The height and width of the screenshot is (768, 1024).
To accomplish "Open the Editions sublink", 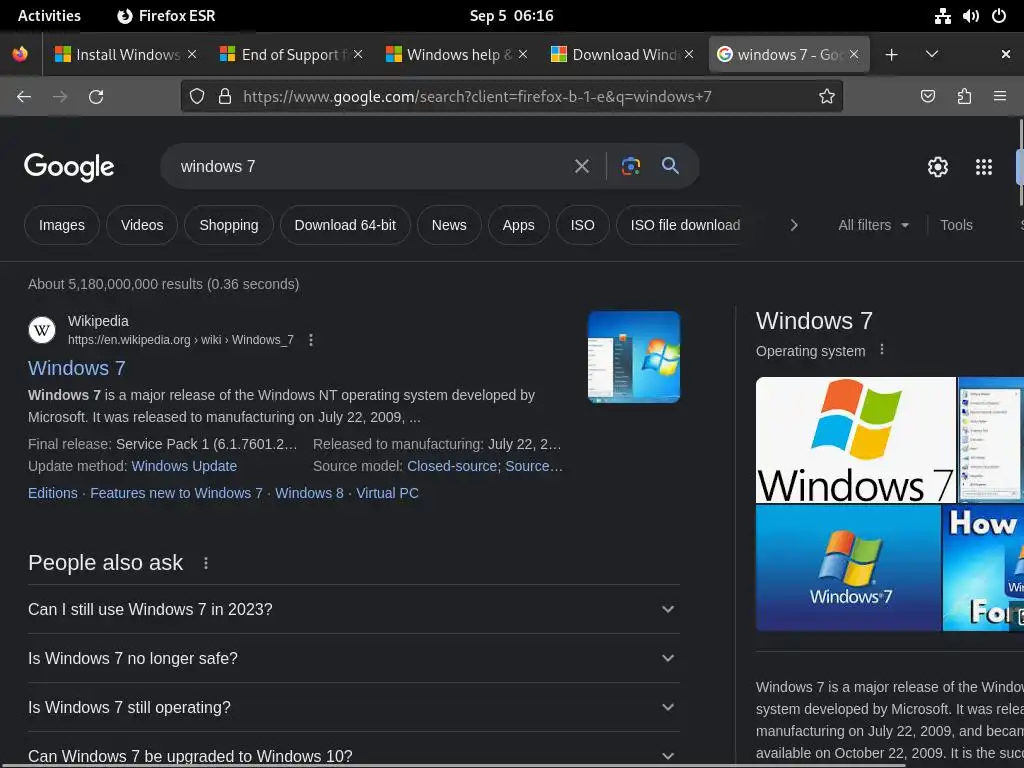I will (53, 494).
